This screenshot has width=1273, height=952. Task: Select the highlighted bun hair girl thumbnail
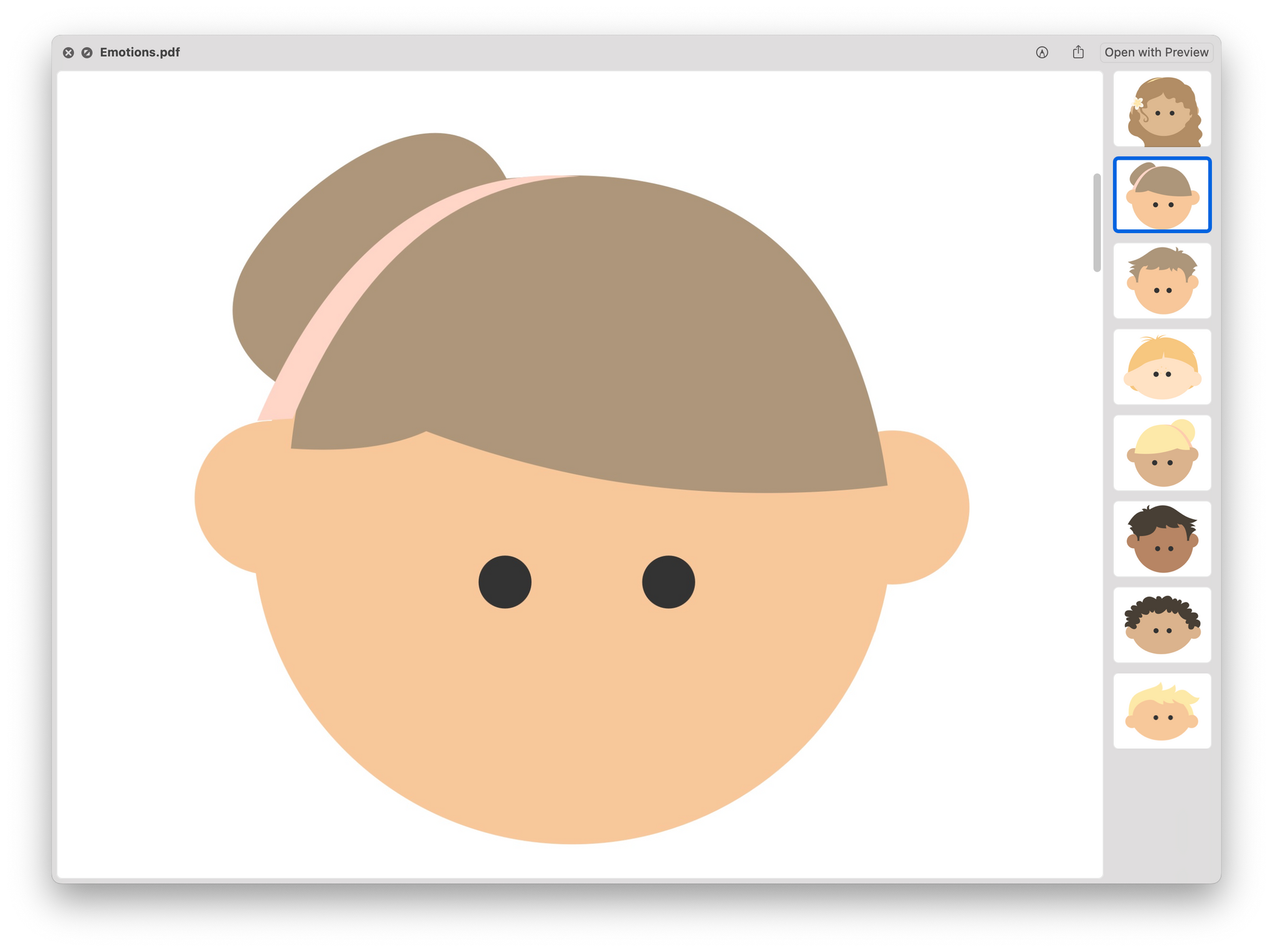point(1161,195)
